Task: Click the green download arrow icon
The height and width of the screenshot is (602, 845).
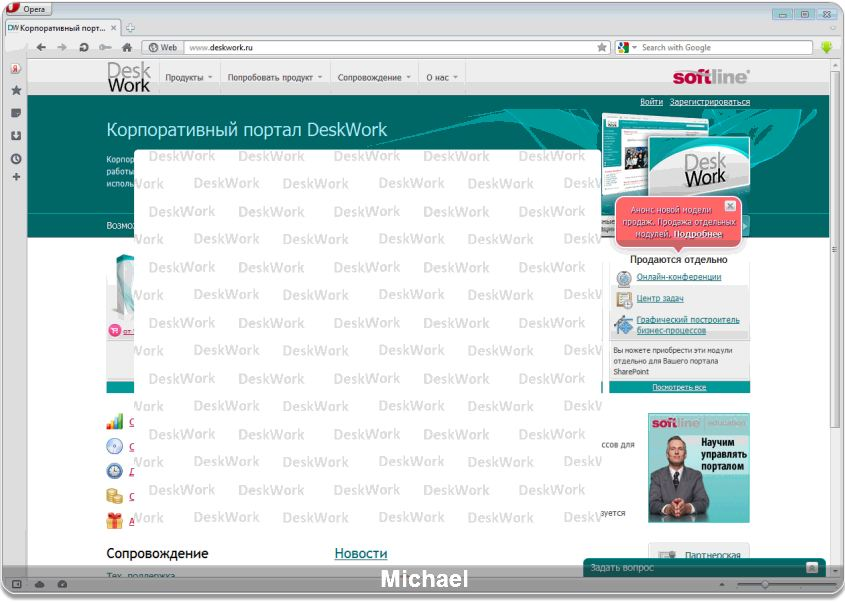Action: click(x=827, y=47)
